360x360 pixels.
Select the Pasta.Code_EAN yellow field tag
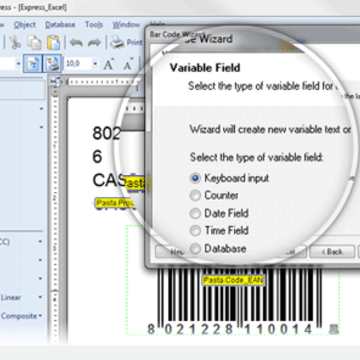233,280
